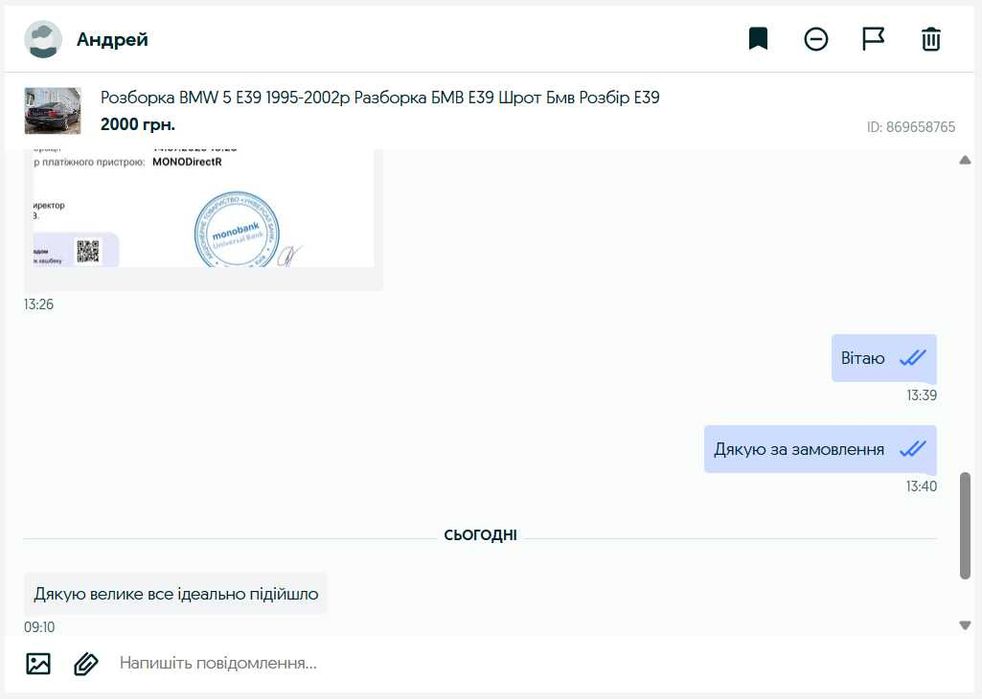Click read checkmarks on Вітаю message
The height and width of the screenshot is (699, 982).
pyautogui.click(x=912, y=358)
